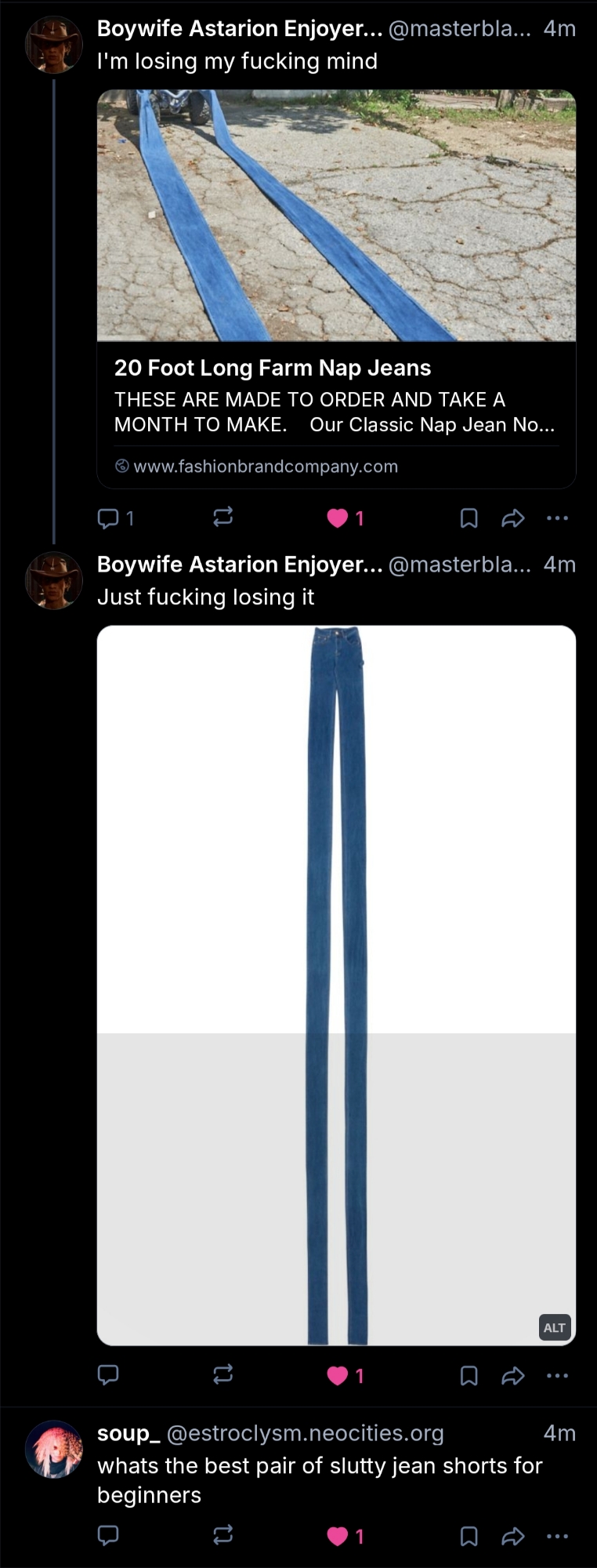Open more options on the long jeans image post
Screen dimensions: 597x1568
point(557,1375)
